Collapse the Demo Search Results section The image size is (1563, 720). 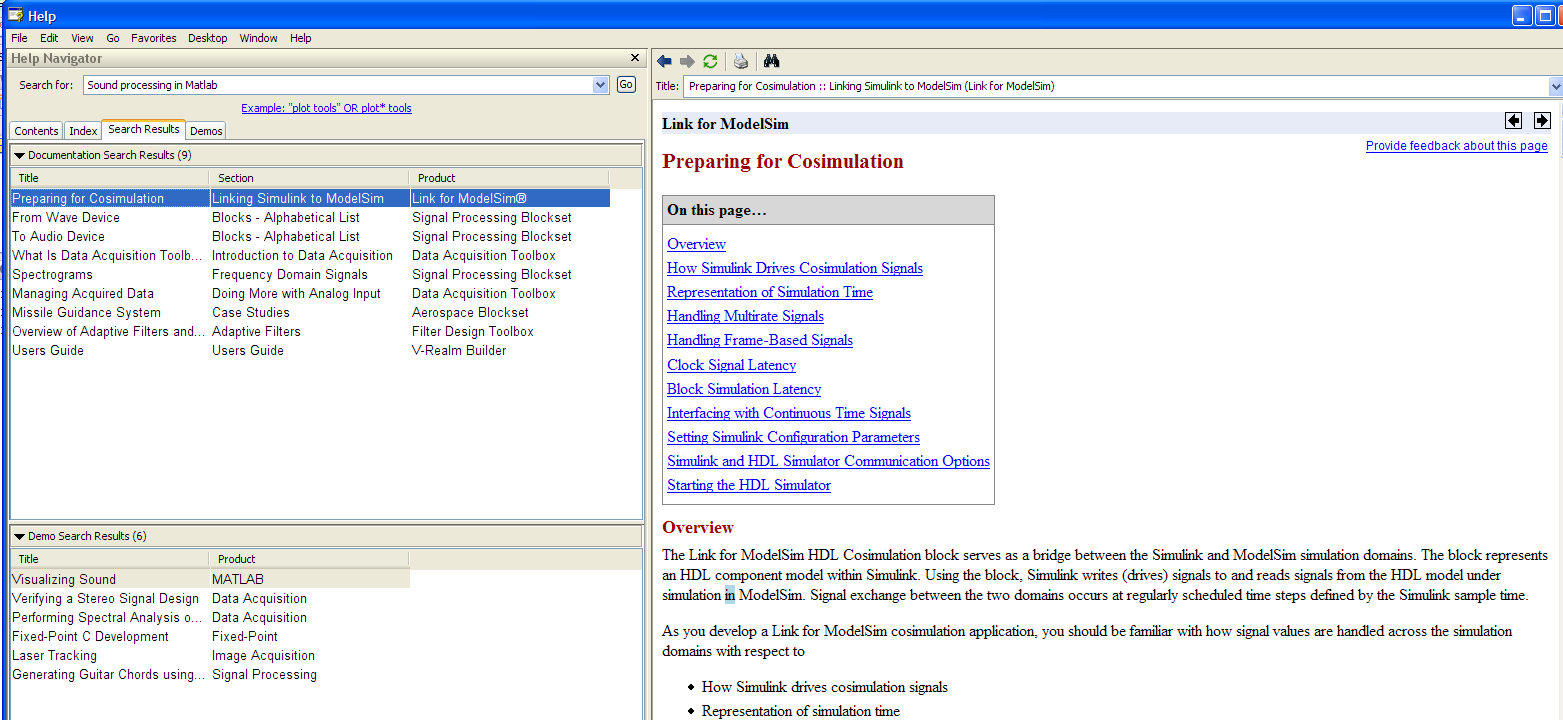click(x=19, y=536)
